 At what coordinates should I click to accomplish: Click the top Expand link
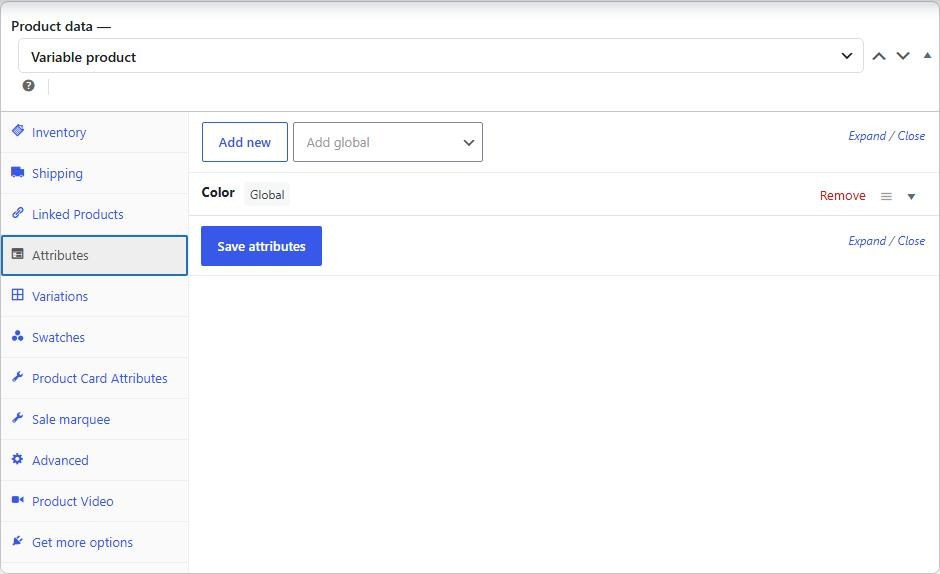coord(867,136)
